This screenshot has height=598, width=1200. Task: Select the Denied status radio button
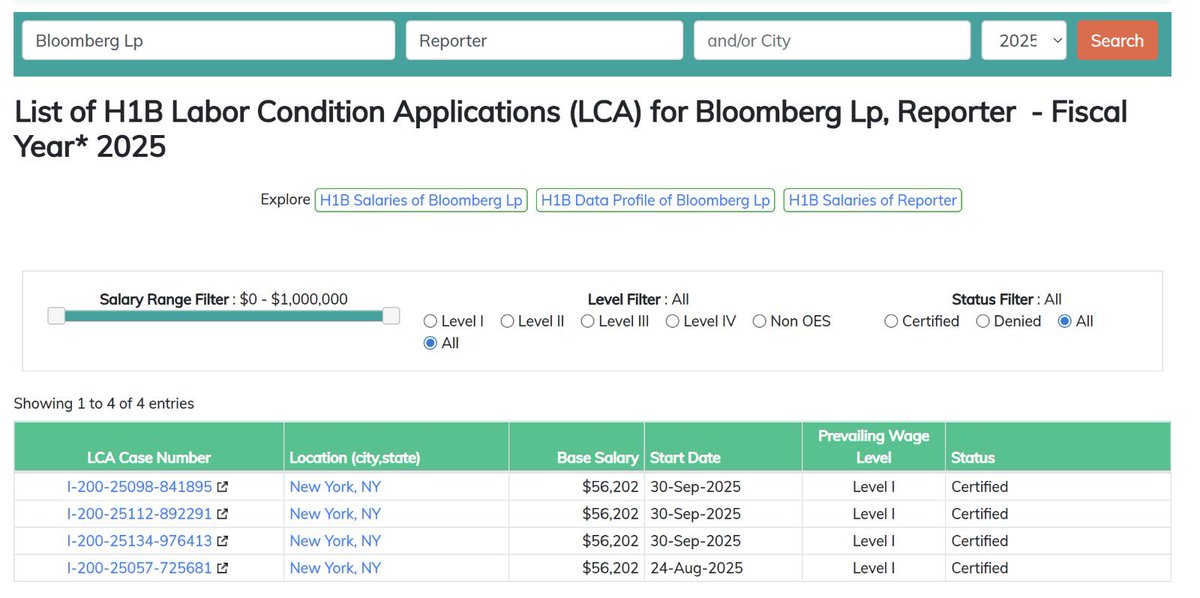tap(983, 321)
